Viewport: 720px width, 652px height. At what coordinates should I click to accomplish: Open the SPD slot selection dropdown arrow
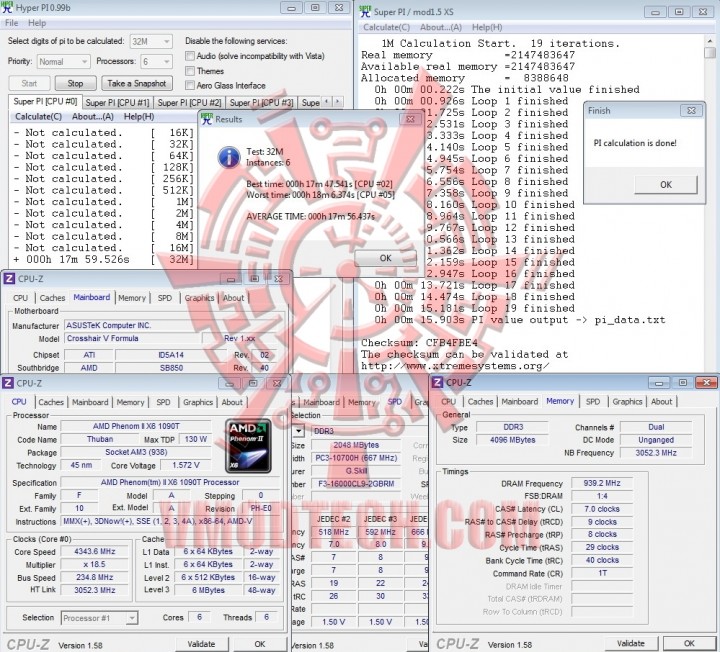[299, 431]
